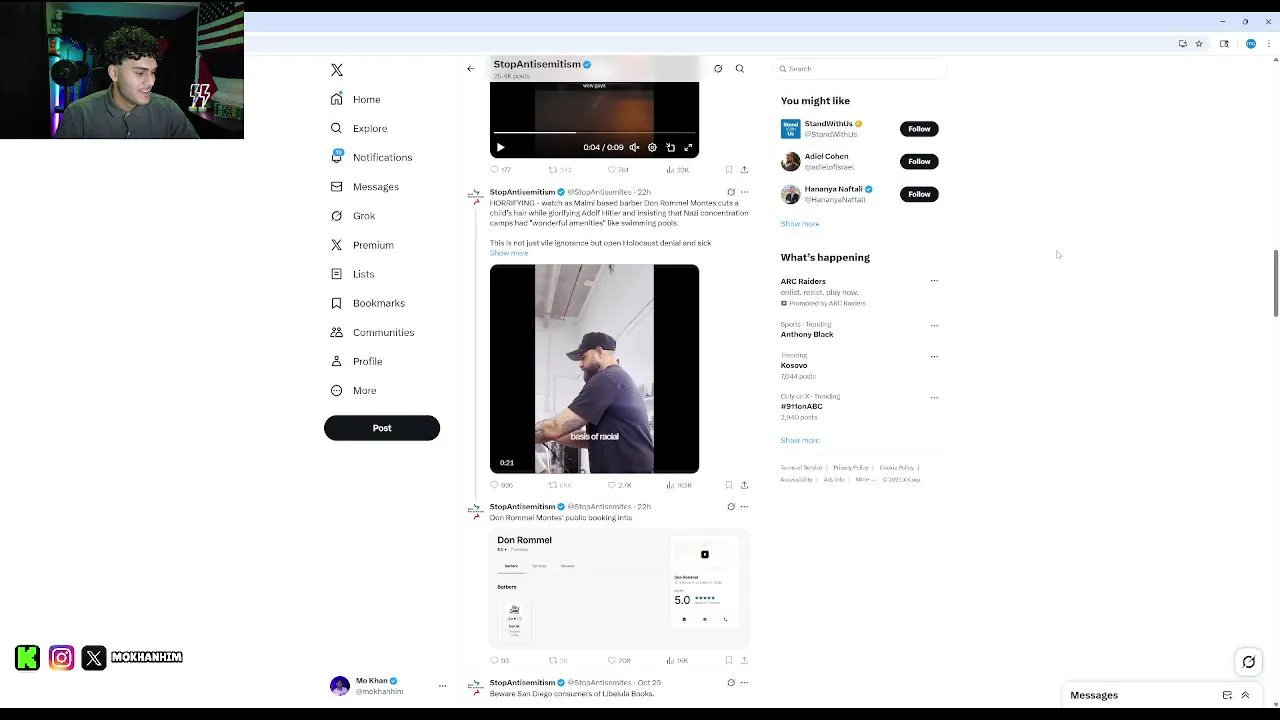Follow Adiel Cohen
The image size is (1280, 720).
[919, 161]
